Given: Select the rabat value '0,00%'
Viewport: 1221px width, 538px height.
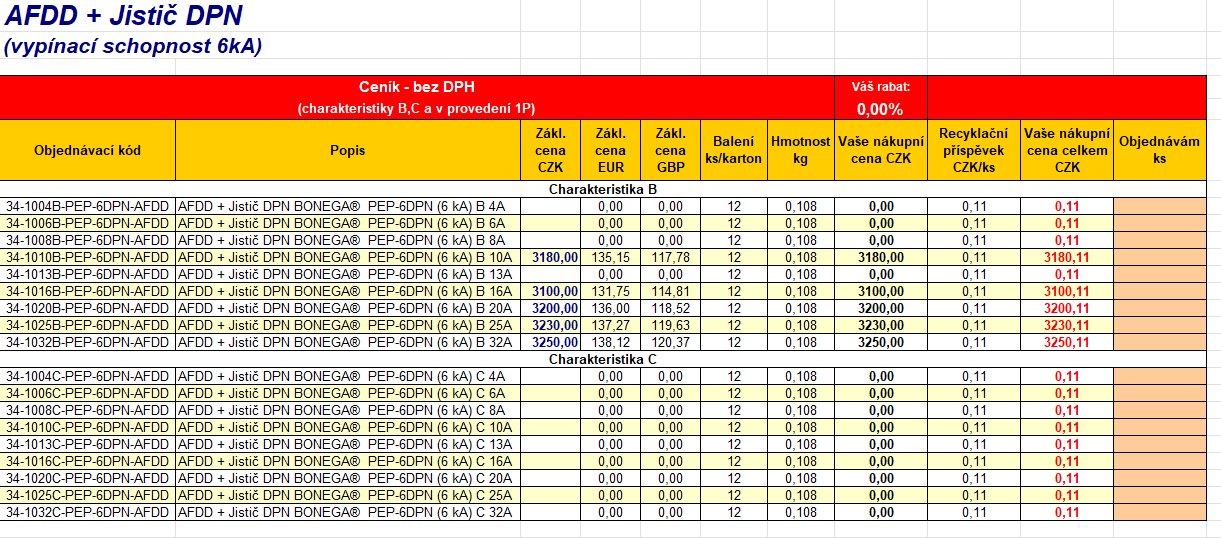Looking at the screenshot, I should pyautogui.click(x=881, y=109).
